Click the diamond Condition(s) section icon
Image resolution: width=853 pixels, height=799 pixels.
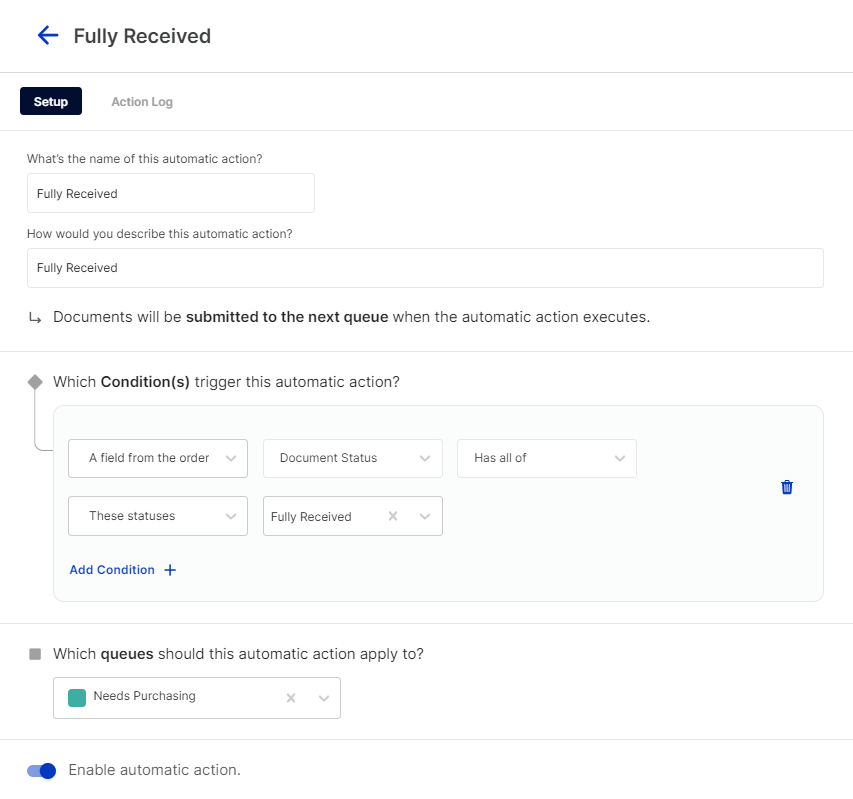[x=35, y=382]
